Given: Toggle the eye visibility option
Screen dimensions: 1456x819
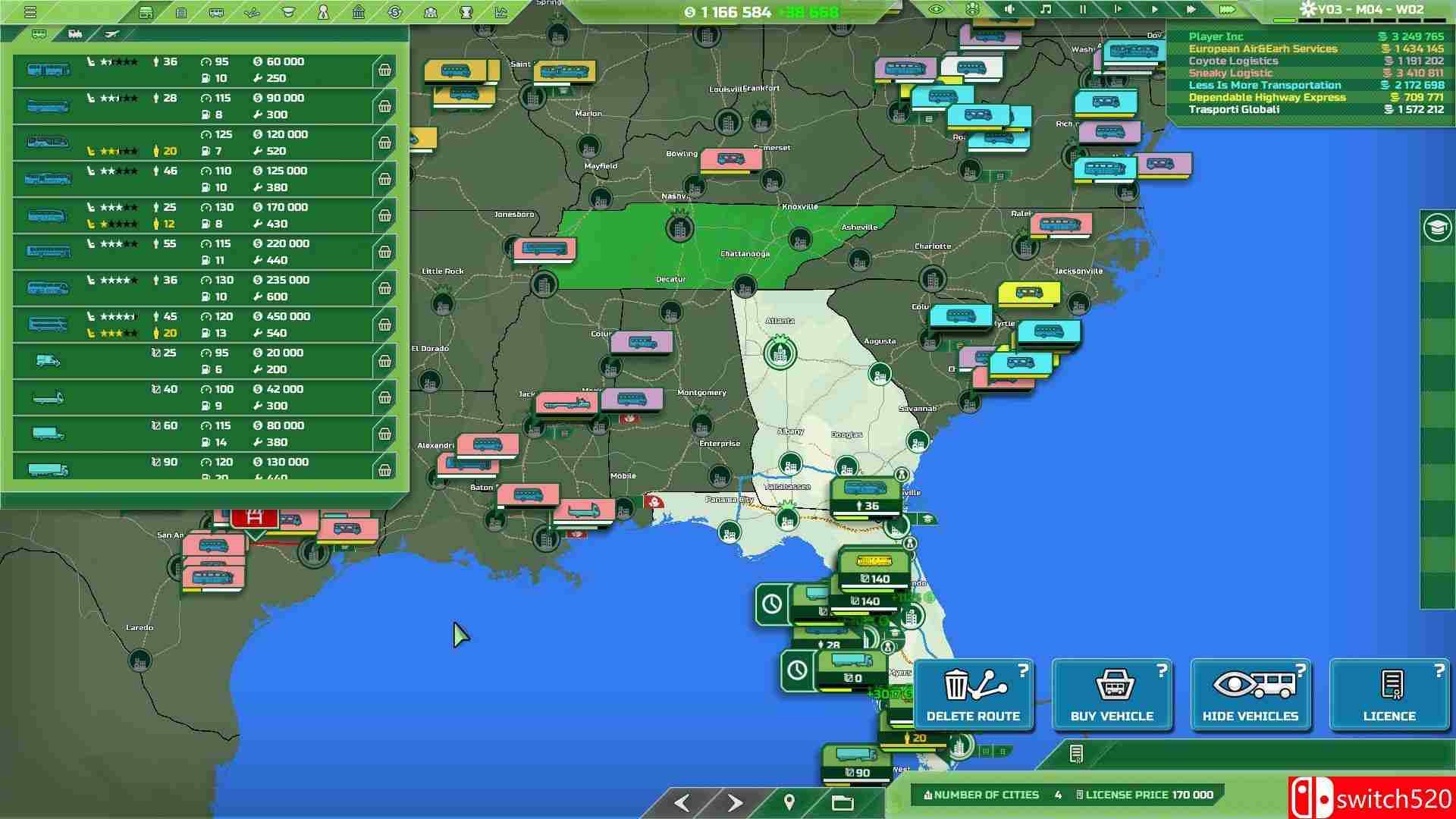Looking at the screenshot, I should (x=937, y=10).
